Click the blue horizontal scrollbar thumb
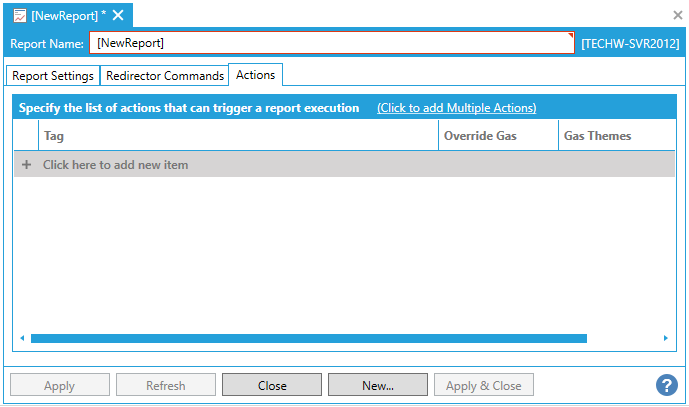 point(309,338)
